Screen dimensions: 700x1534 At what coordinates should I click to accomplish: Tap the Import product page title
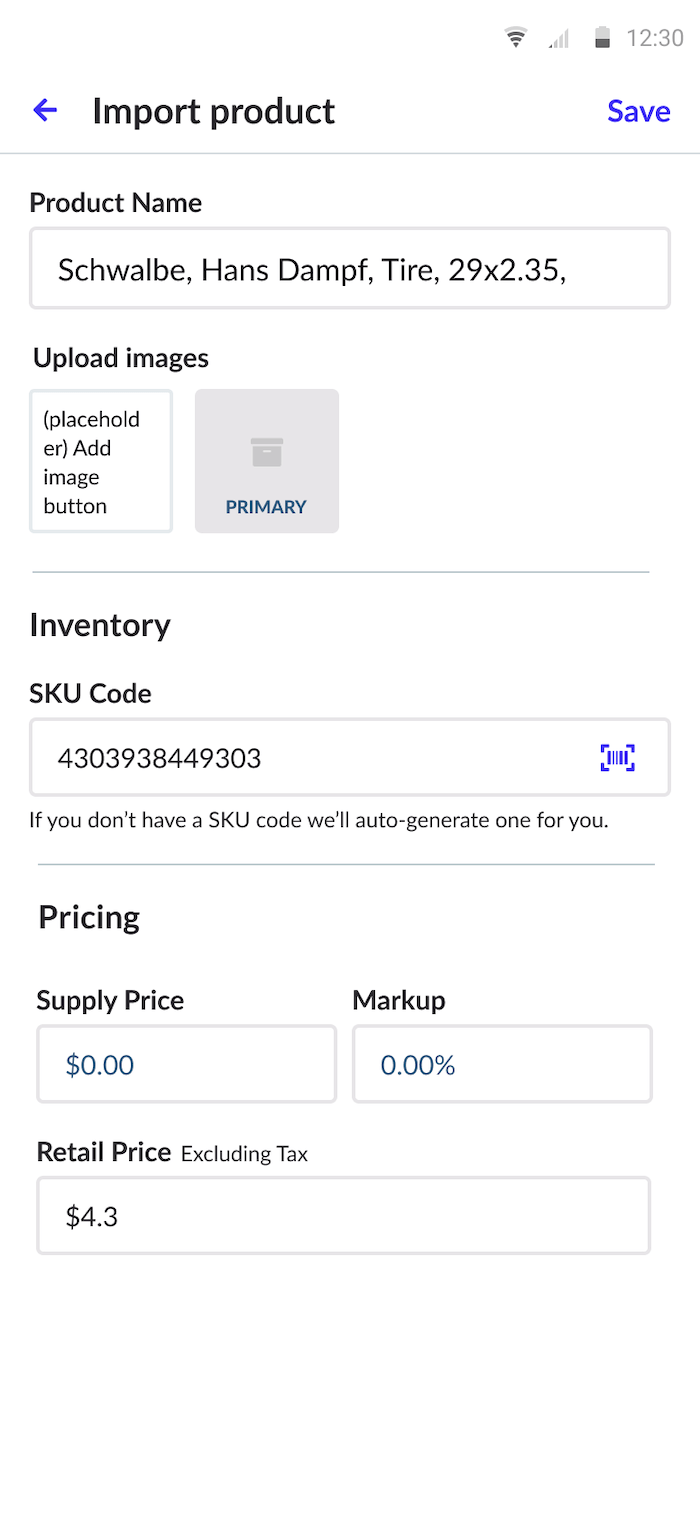pyautogui.click(x=213, y=111)
